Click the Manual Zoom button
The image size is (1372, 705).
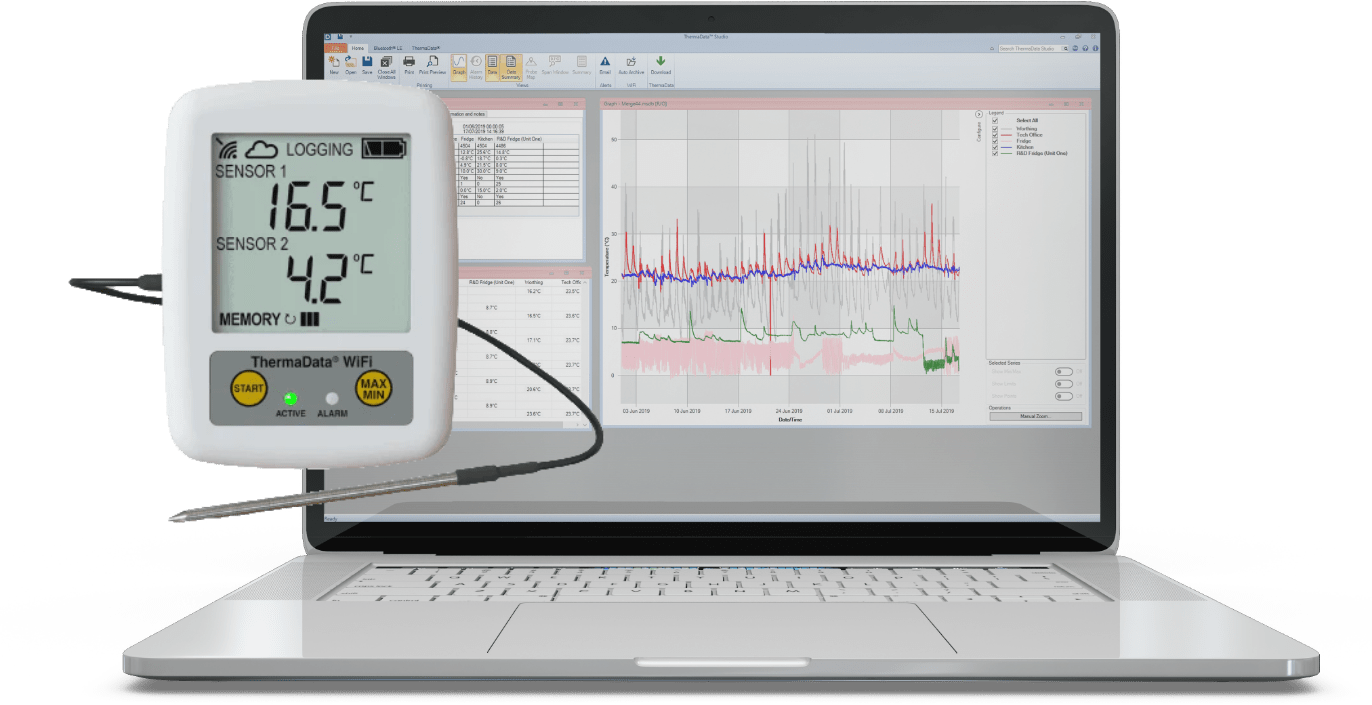click(x=1036, y=416)
